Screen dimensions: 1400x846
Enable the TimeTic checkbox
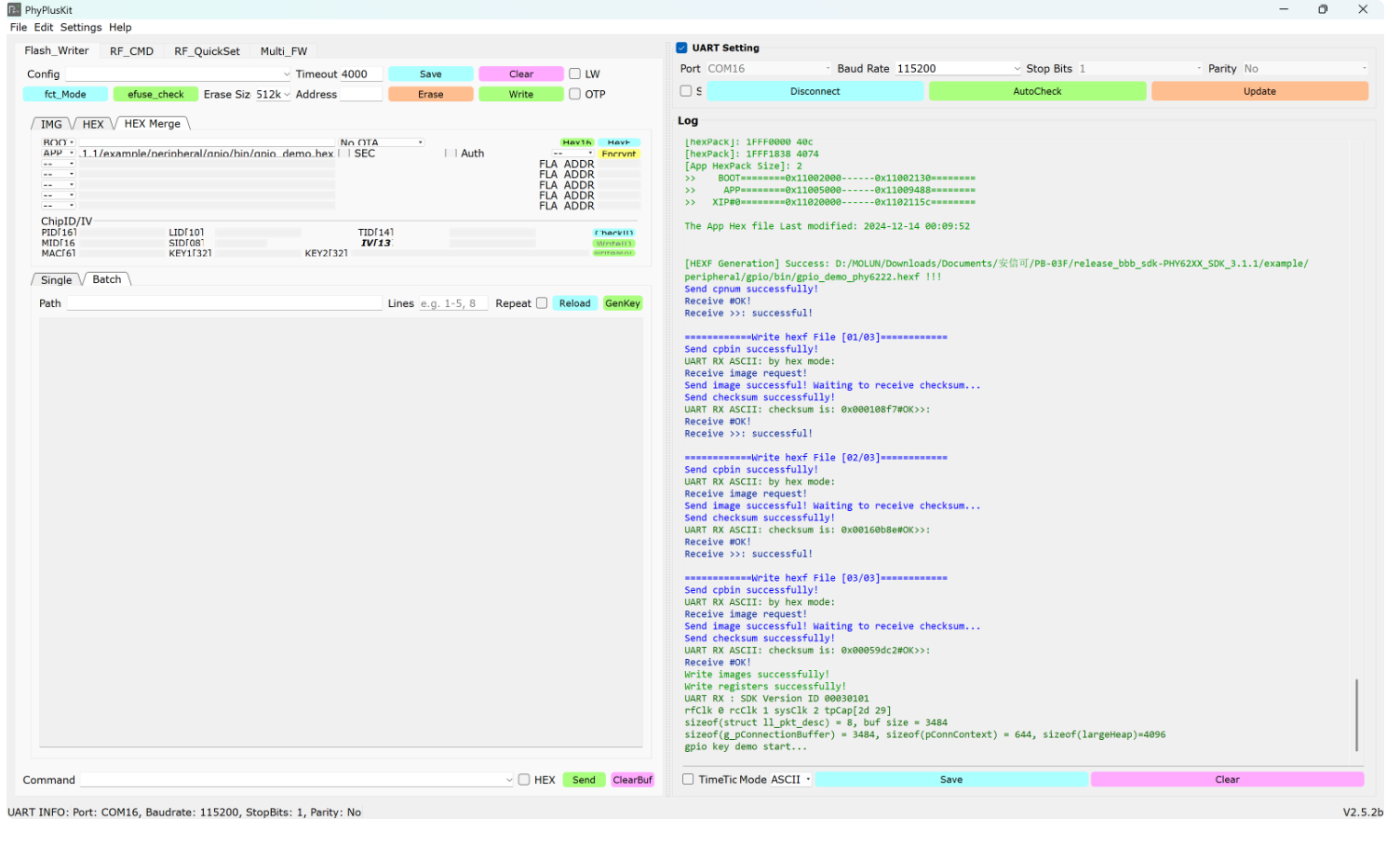[x=688, y=780]
